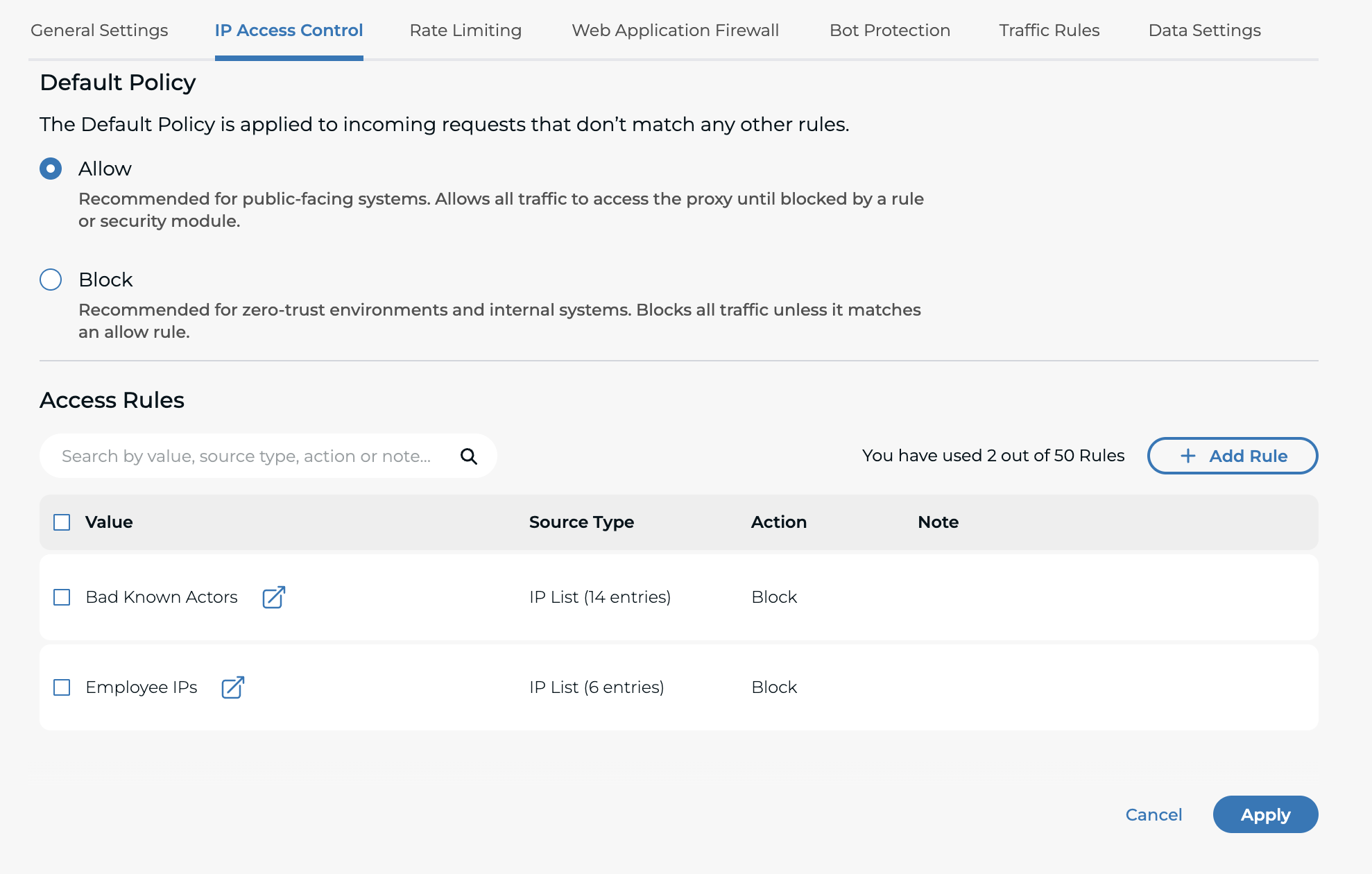This screenshot has height=874, width=1372.
Task: Click the Value column header
Action: [x=109, y=522]
